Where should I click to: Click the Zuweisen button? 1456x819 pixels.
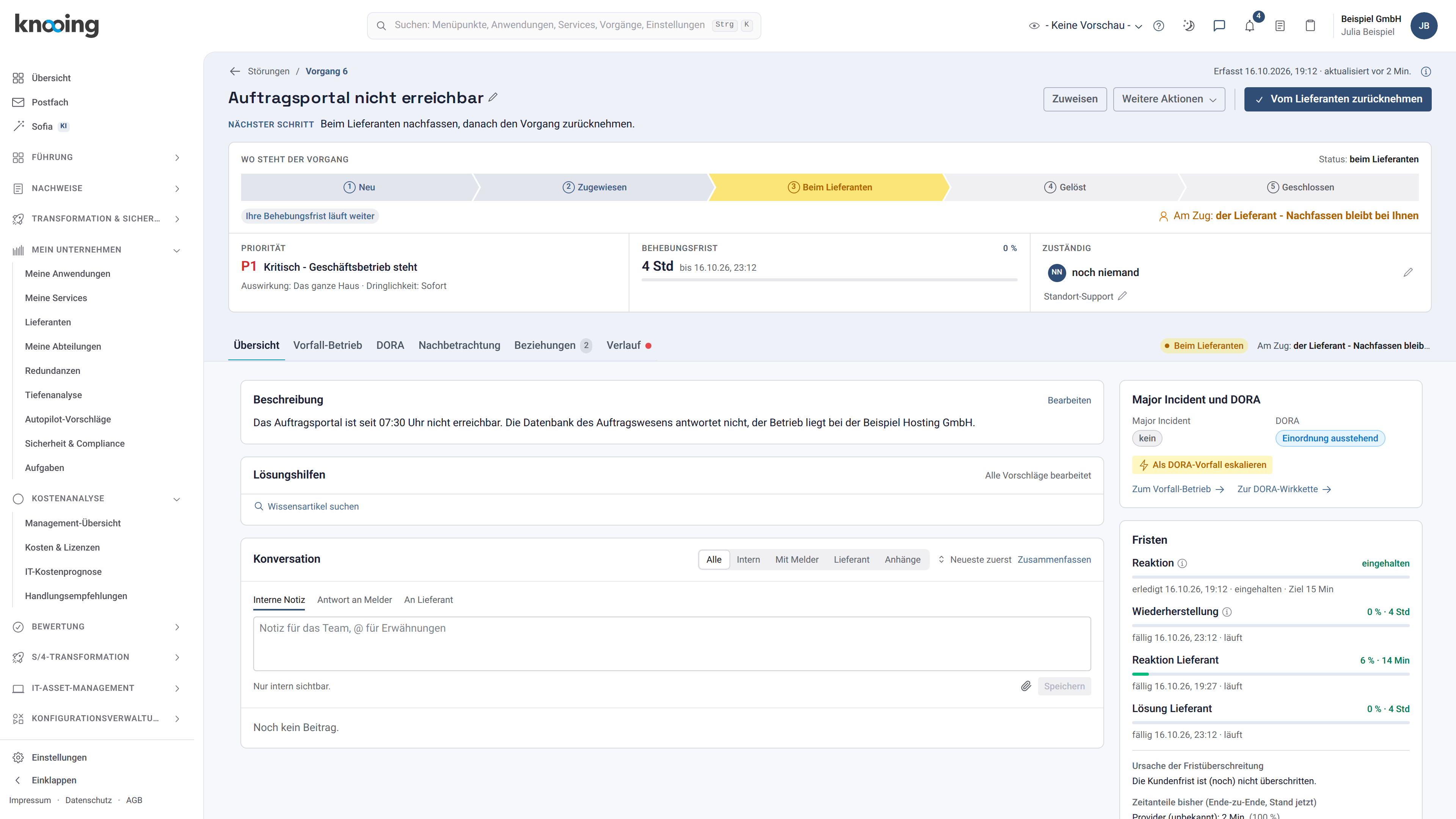click(x=1075, y=99)
